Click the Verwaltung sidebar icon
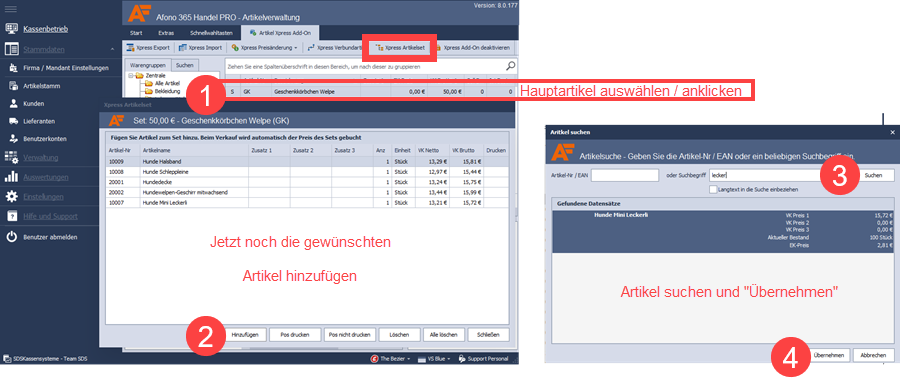The width and height of the screenshot is (900, 383). pyautogui.click(x=11, y=157)
